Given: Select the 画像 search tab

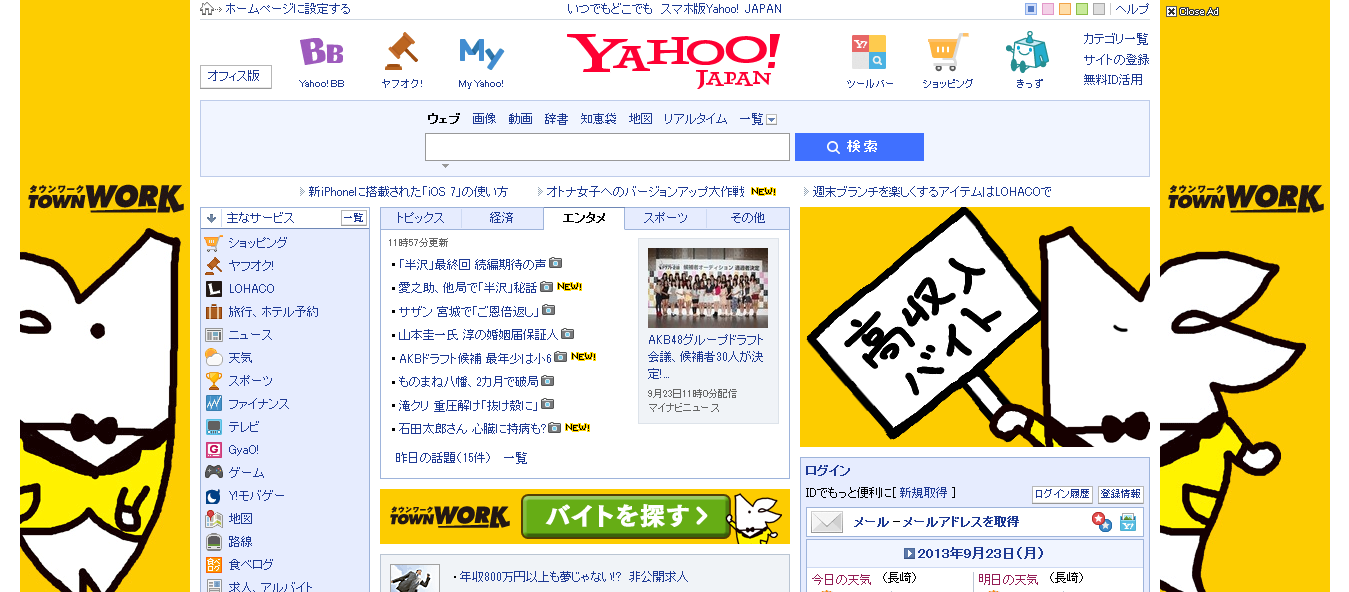Looking at the screenshot, I should (484, 119).
